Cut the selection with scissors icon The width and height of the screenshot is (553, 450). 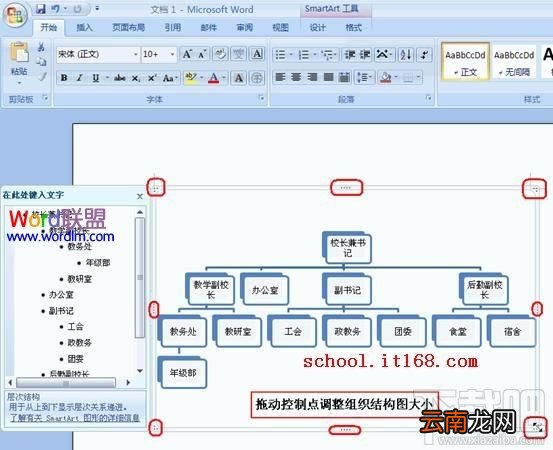[41, 47]
